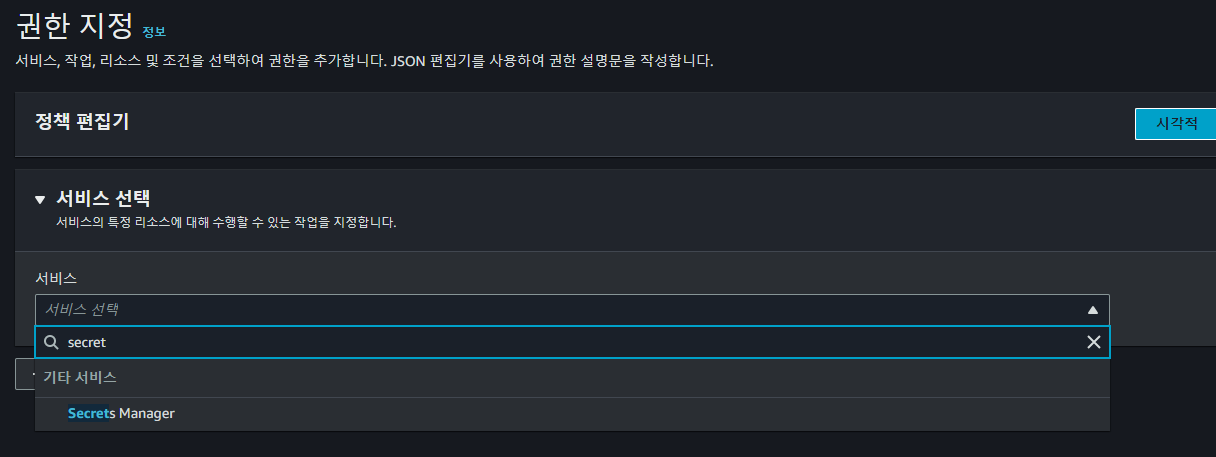Click the upward arrow of service dropdown
The height and width of the screenshot is (457, 1216).
[x=1093, y=310]
